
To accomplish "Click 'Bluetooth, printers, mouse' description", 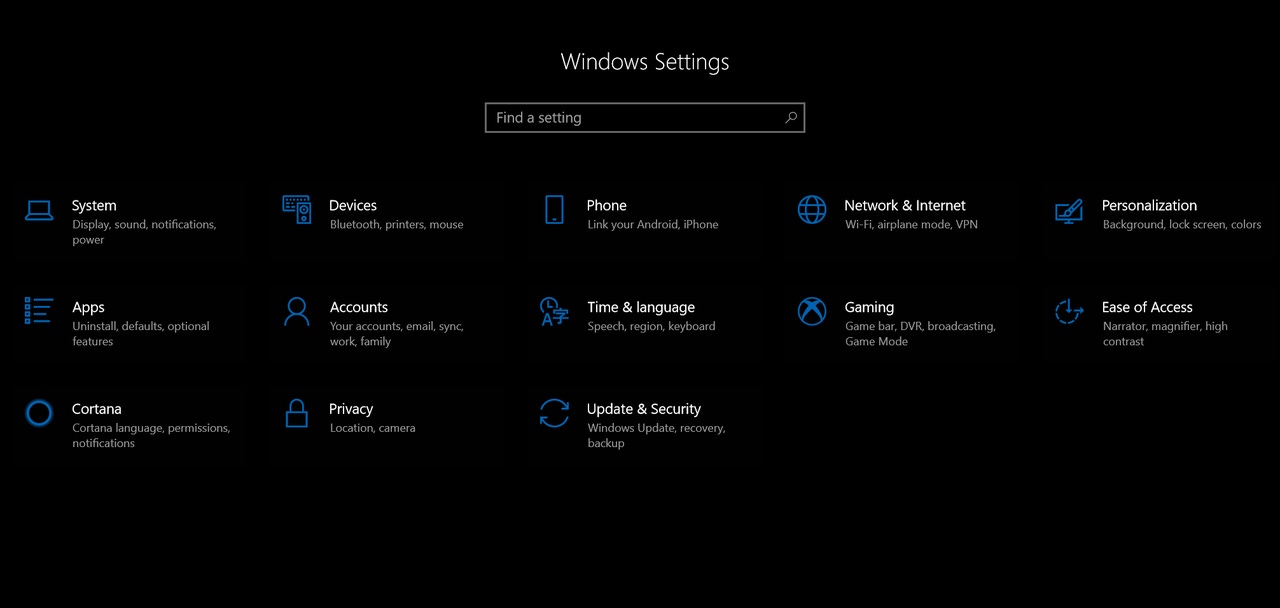I will (397, 225).
